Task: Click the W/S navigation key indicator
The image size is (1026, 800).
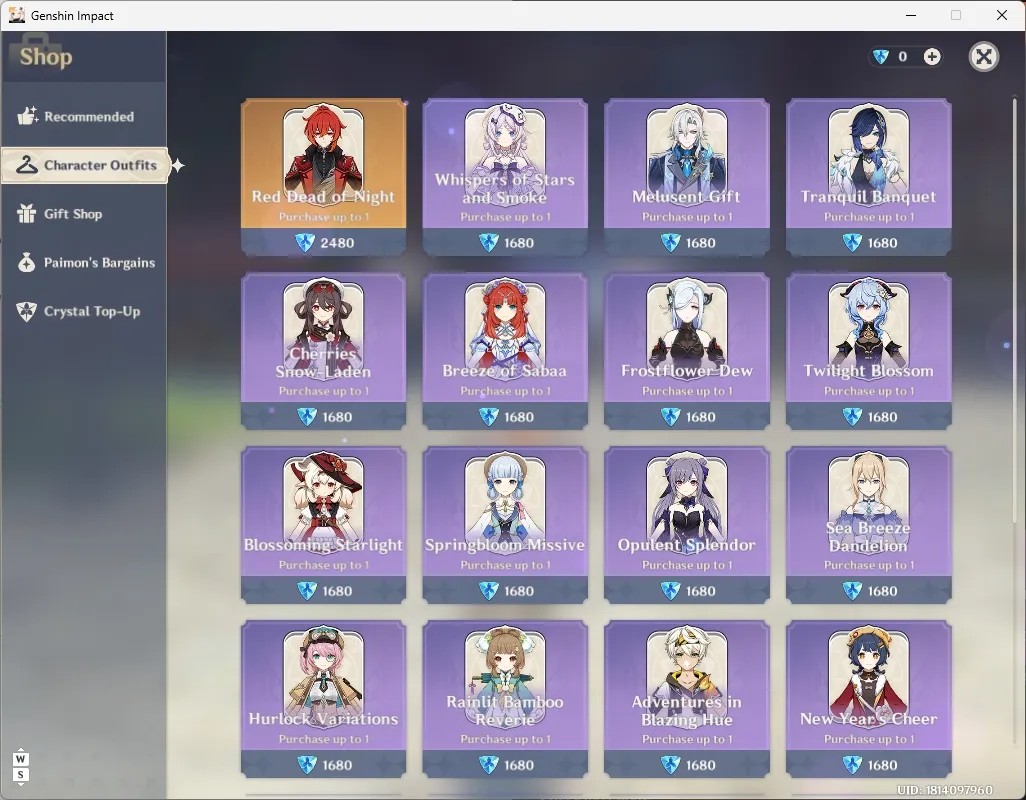Action: coord(20,767)
